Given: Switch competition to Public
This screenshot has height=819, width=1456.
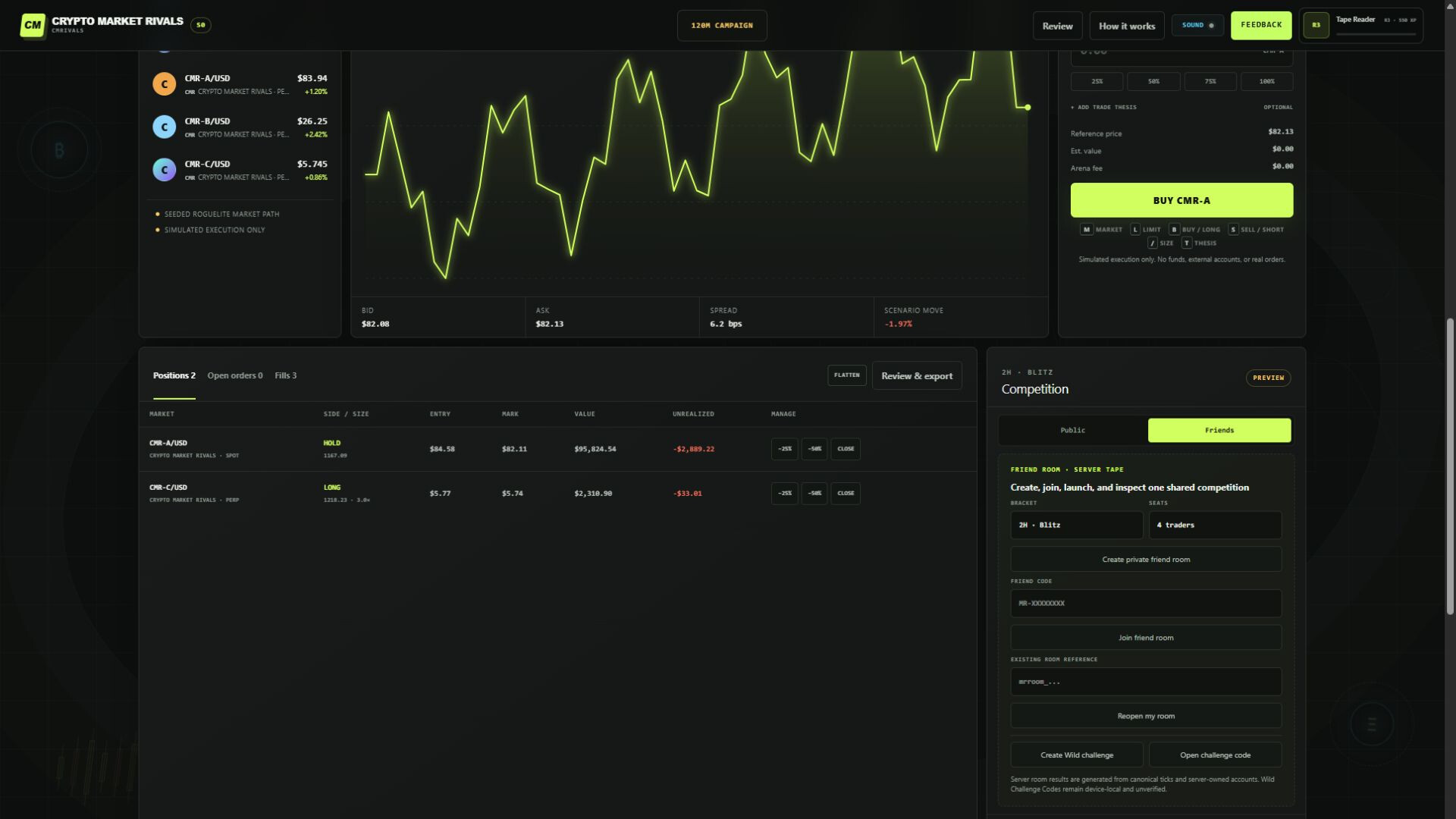Looking at the screenshot, I should coord(1072,430).
